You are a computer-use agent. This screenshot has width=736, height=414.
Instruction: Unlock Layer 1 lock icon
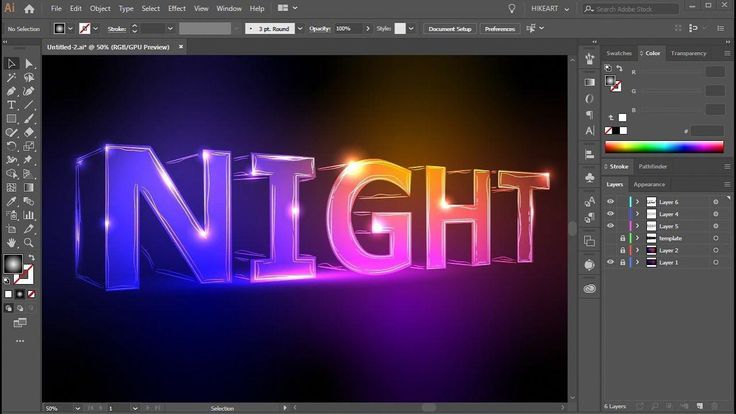[x=622, y=262]
